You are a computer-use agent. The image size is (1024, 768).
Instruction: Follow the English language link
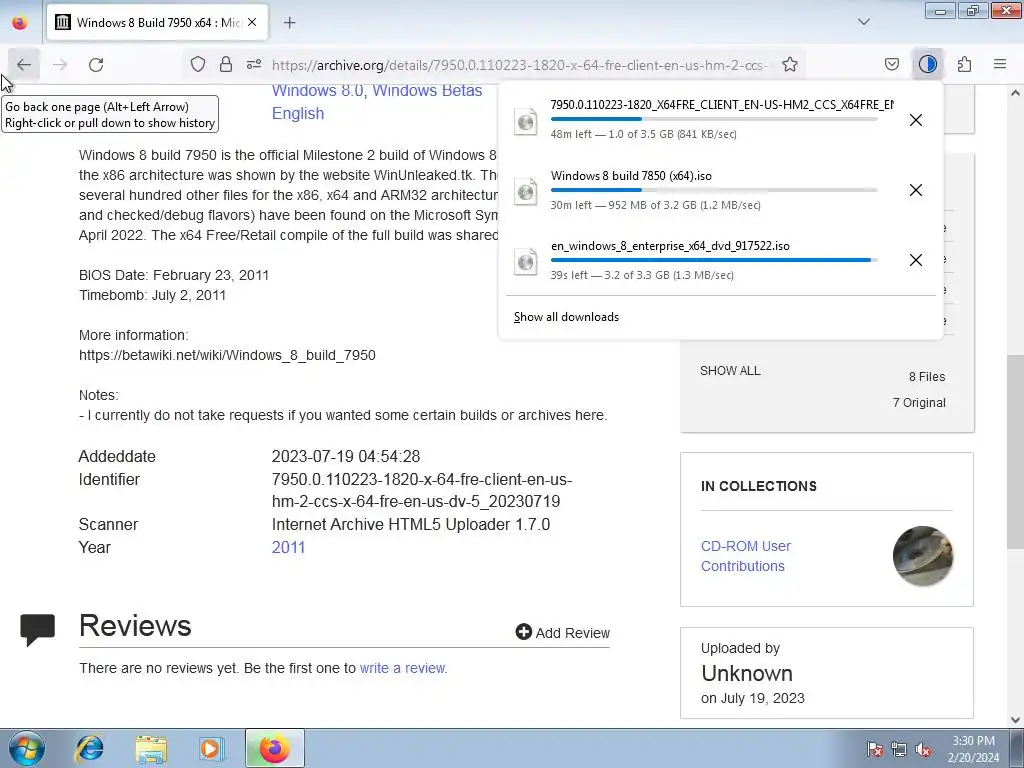point(298,114)
